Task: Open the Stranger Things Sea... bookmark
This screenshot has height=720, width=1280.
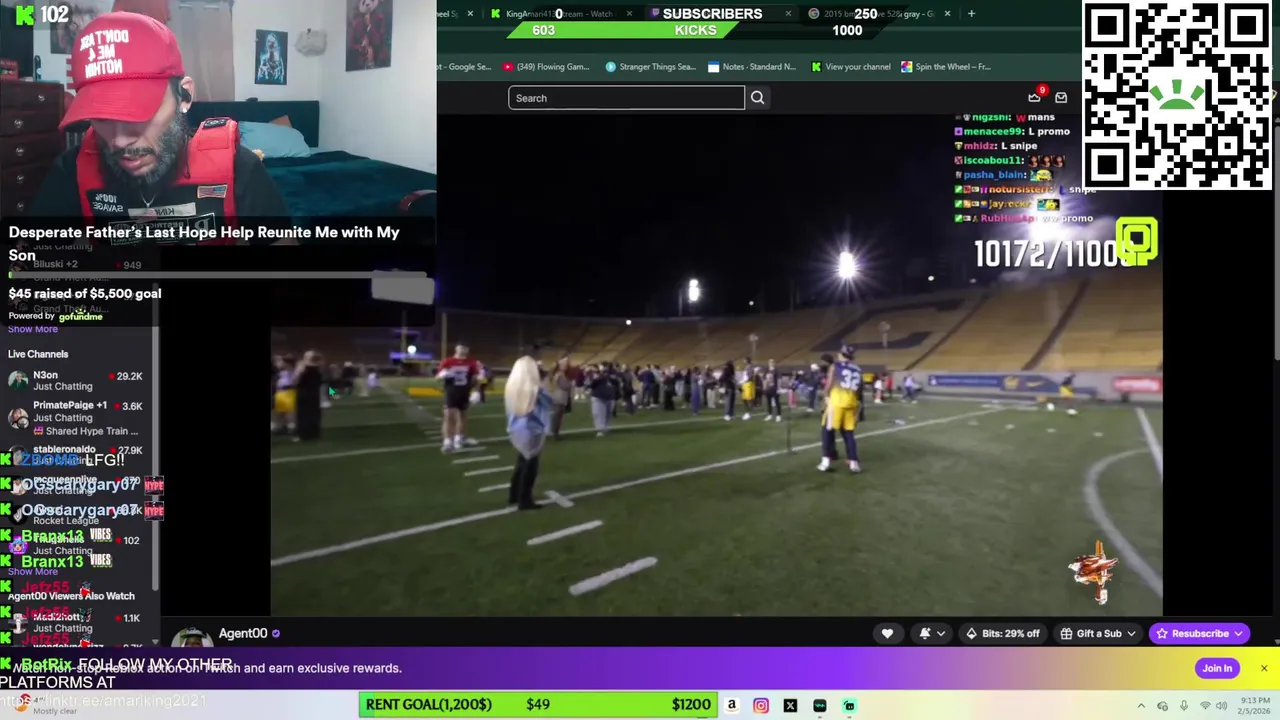Action: [650, 67]
